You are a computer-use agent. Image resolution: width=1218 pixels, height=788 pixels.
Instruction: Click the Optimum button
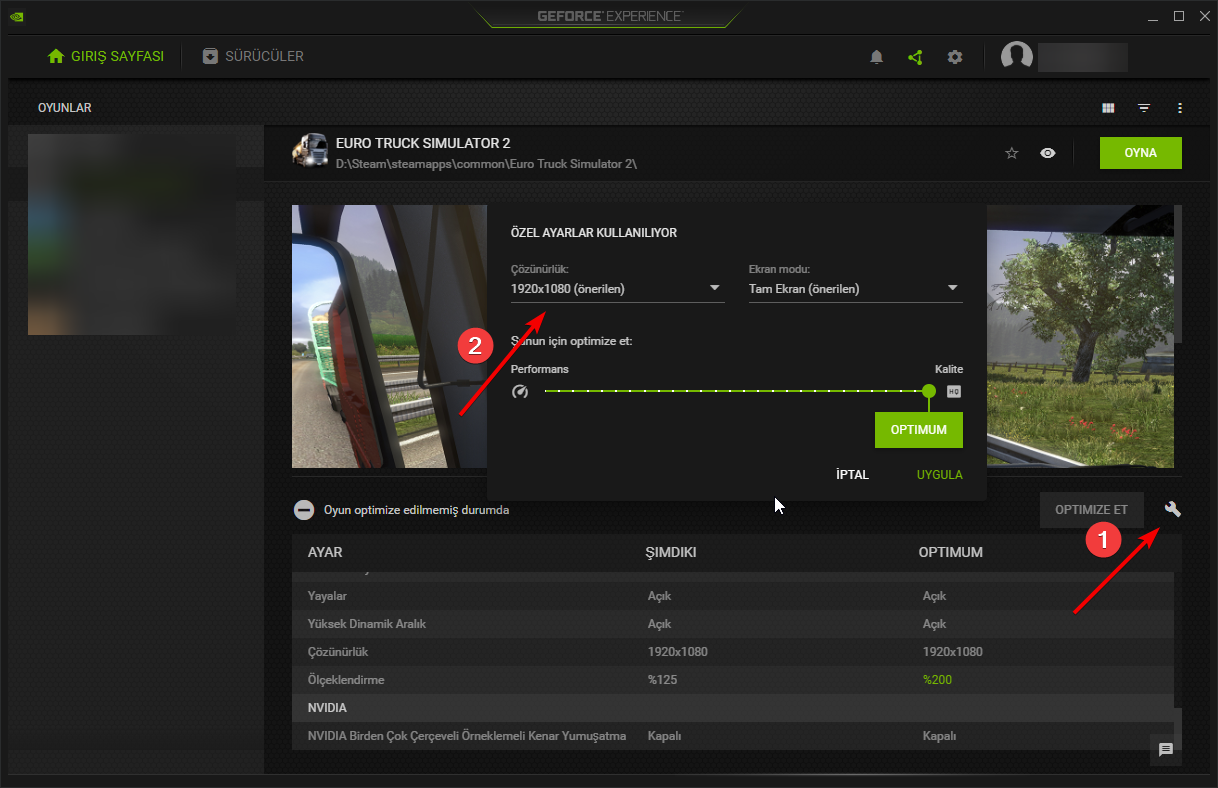919,430
